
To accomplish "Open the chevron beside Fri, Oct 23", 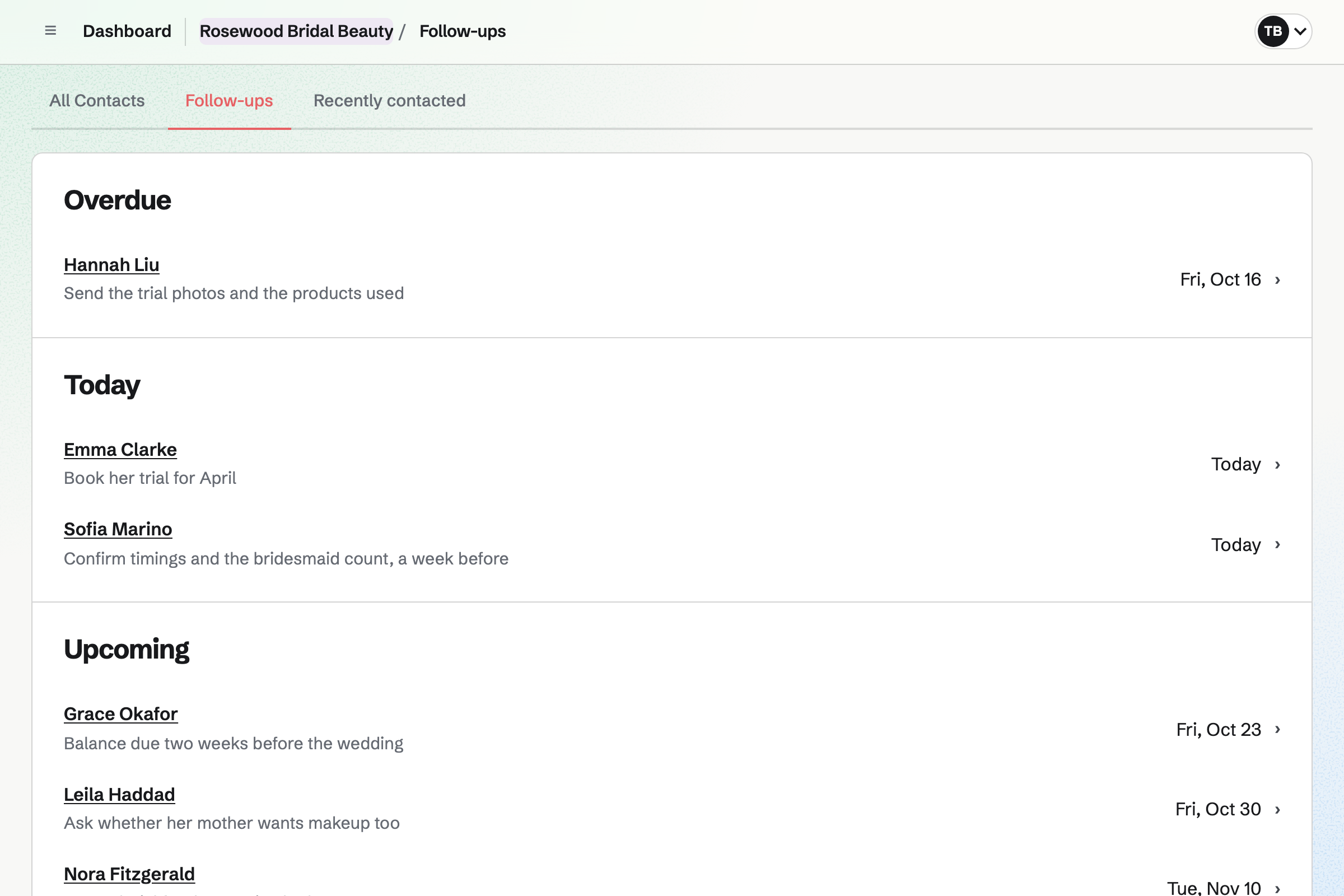I will (1278, 729).
